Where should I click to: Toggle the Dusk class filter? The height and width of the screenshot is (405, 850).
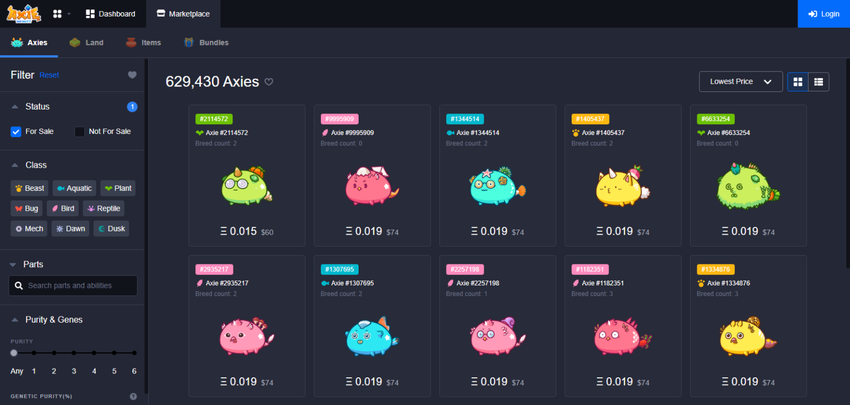[111, 229]
